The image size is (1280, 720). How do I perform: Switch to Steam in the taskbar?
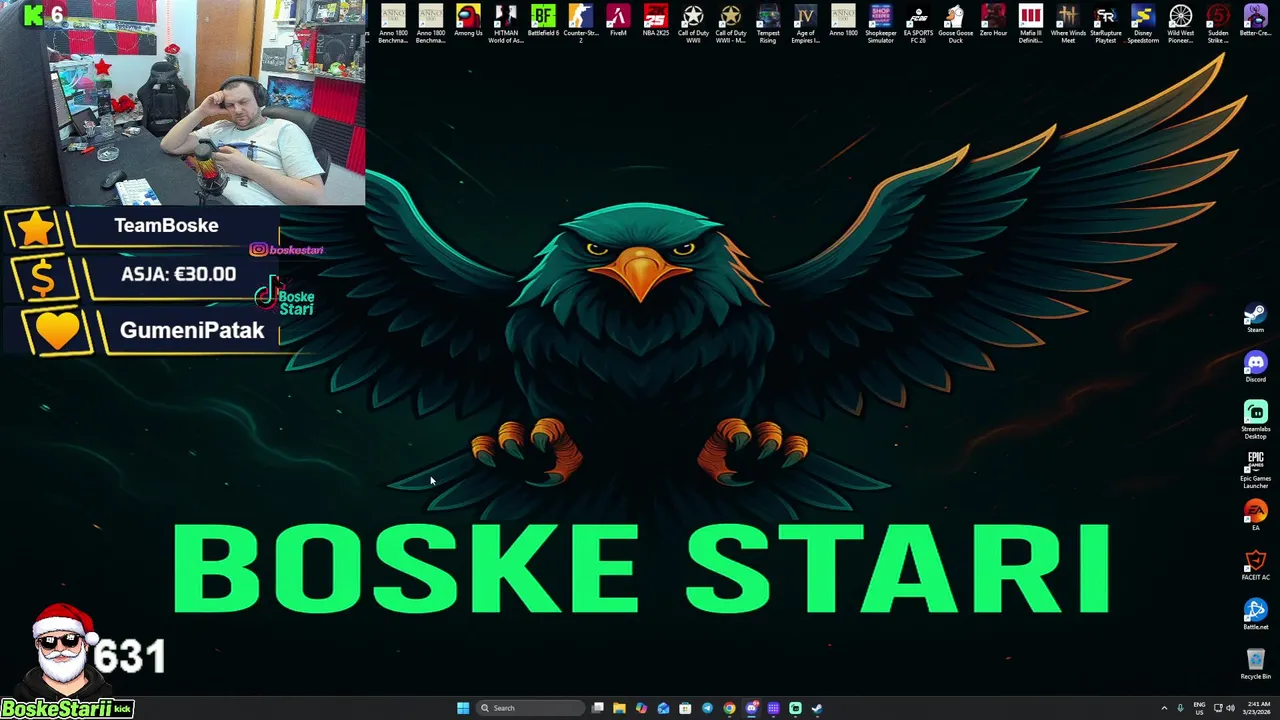pos(817,708)
